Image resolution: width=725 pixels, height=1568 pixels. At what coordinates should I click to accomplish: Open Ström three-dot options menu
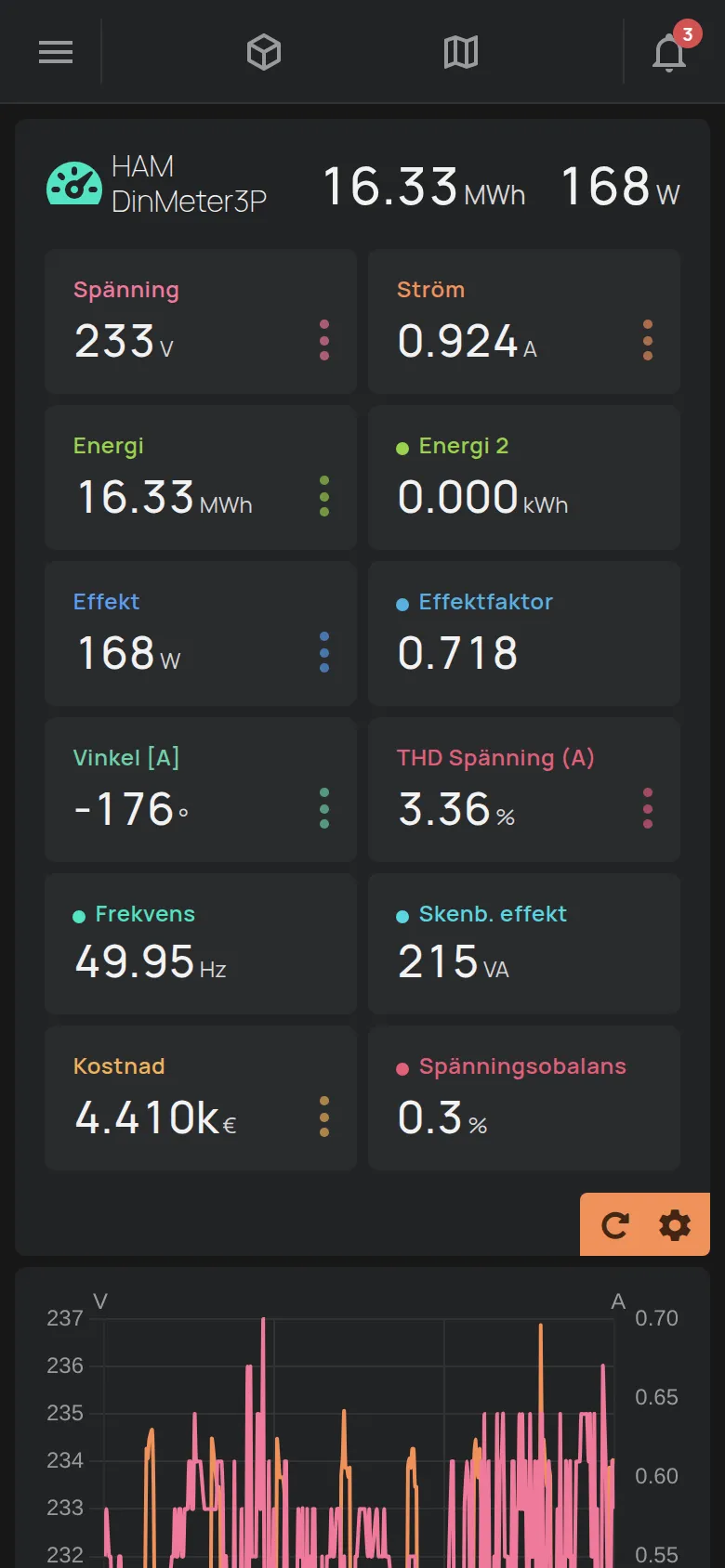click(648, 340)
